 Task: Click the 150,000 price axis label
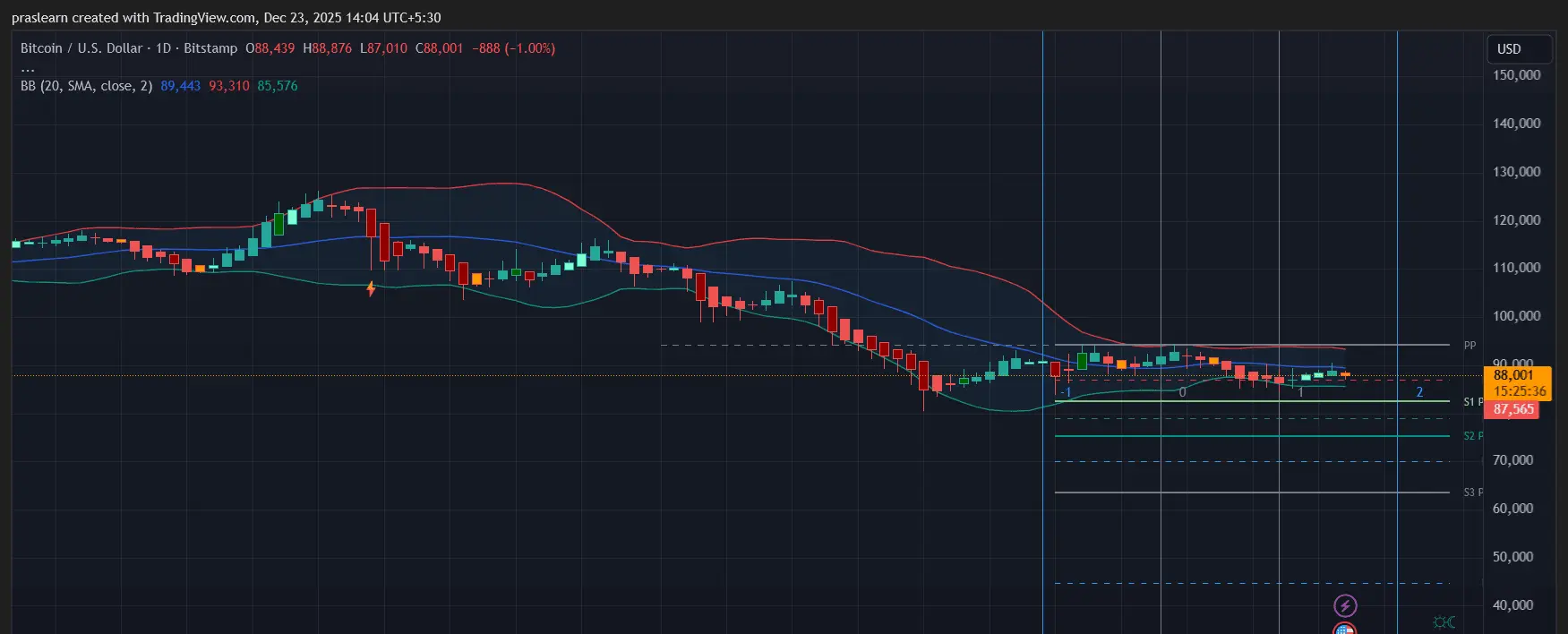pyautogui.click(x=1517, y=75)
